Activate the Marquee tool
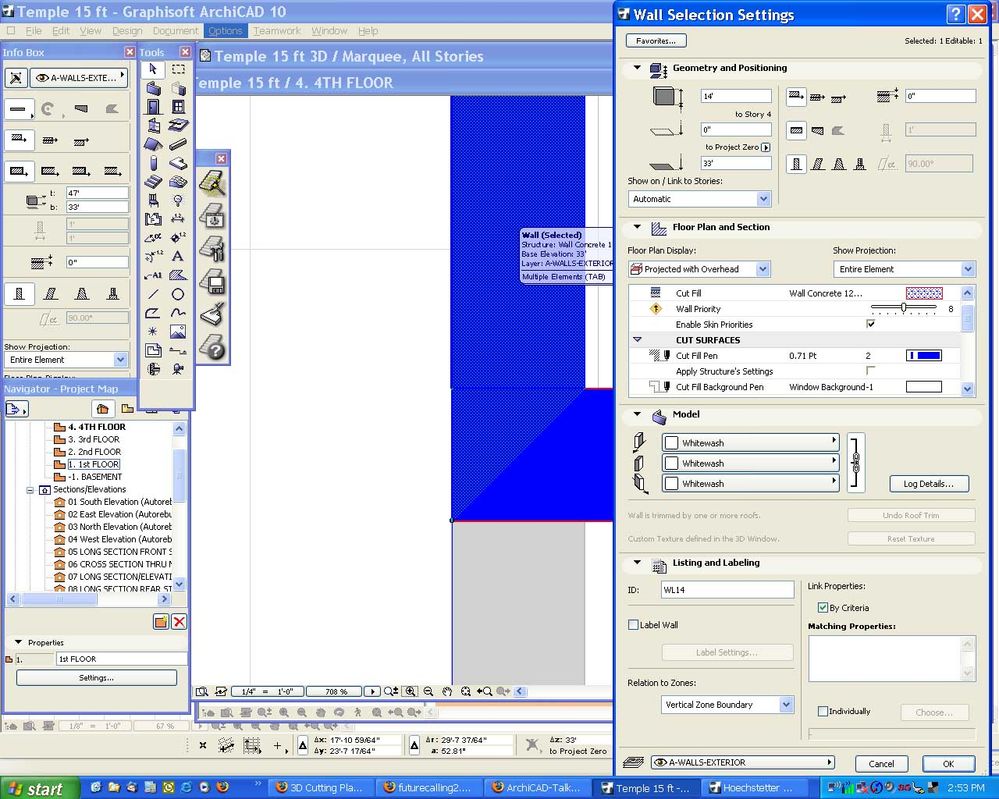 tap(178, 70)
